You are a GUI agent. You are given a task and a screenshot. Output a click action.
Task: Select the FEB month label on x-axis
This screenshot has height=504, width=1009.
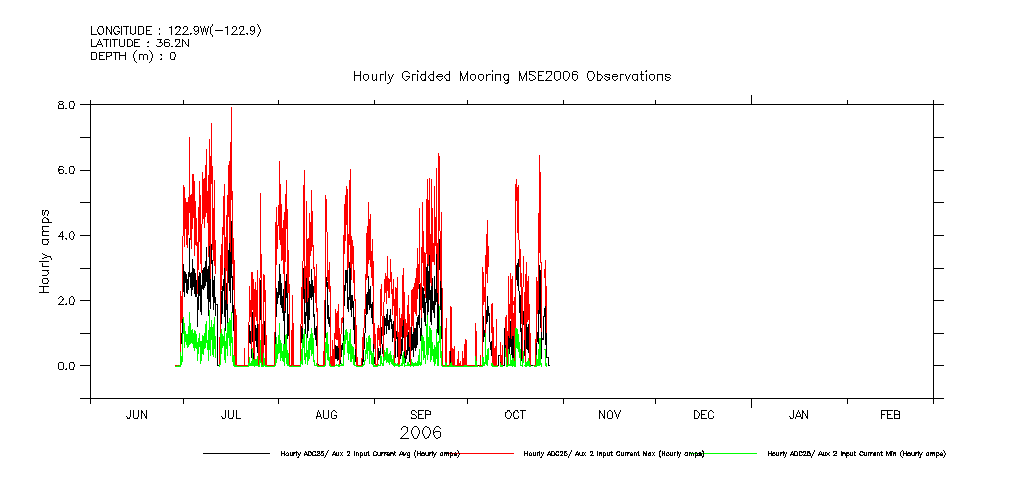(890, 414)
